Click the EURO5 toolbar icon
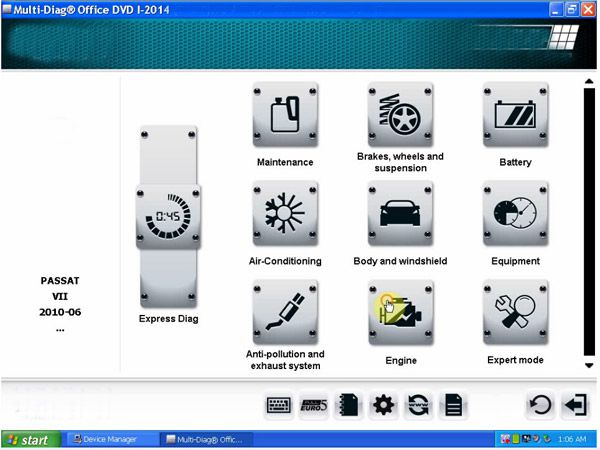The image size is (600, 450). pyautogui.click(x=314, y=405)
